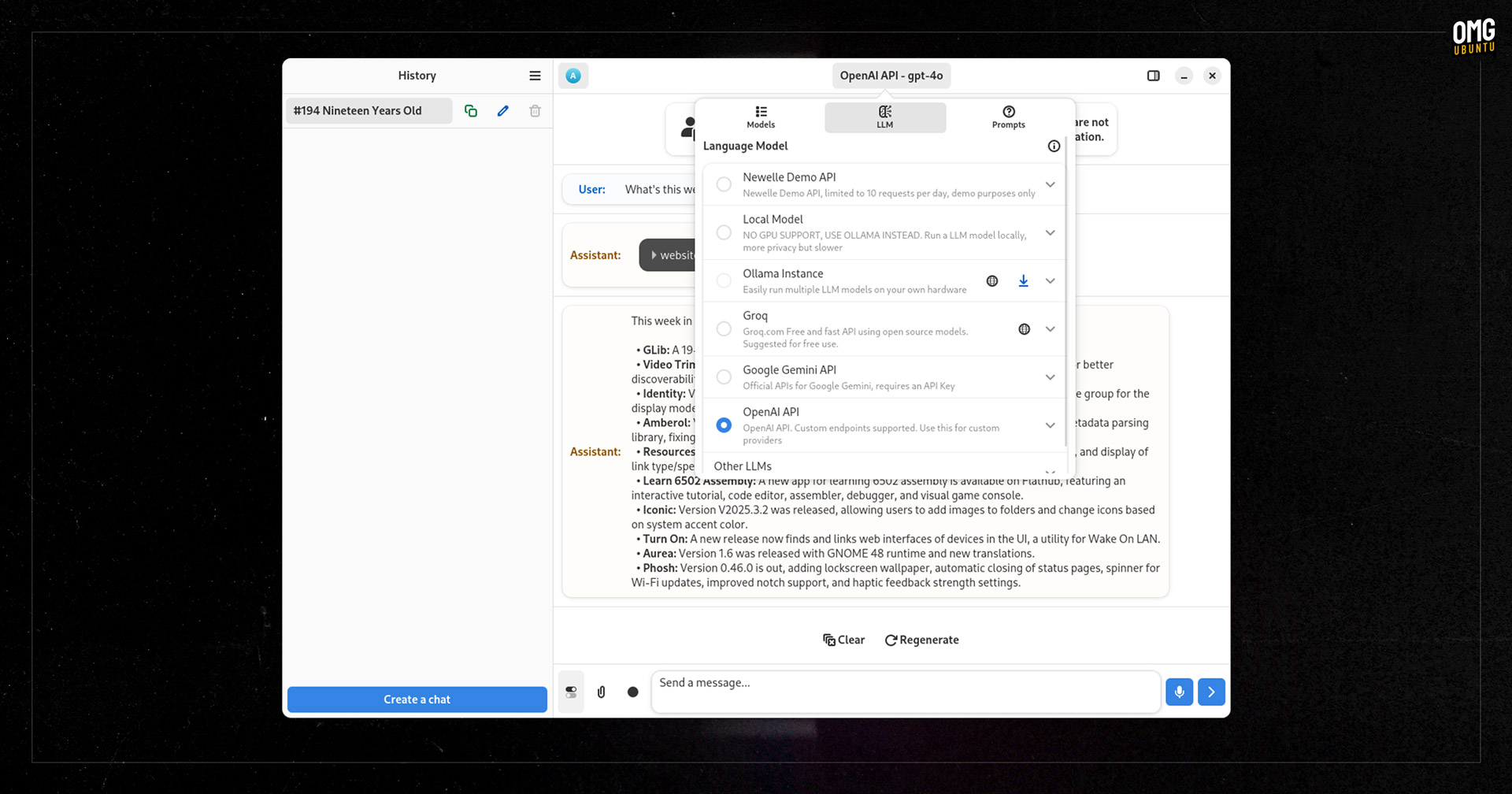
Task: Switch to the Models tab
Action: (761, 117)
